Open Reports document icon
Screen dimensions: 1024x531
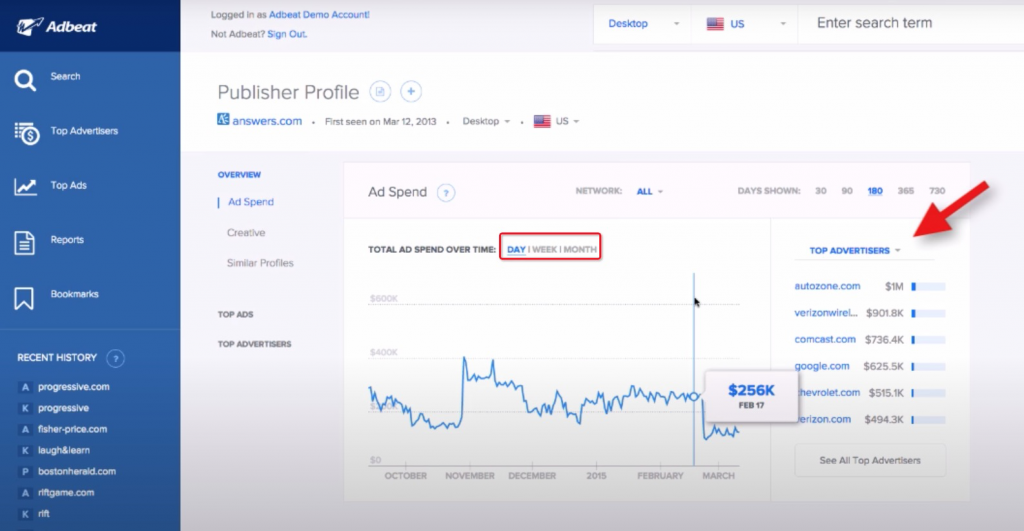click(24, 242)
